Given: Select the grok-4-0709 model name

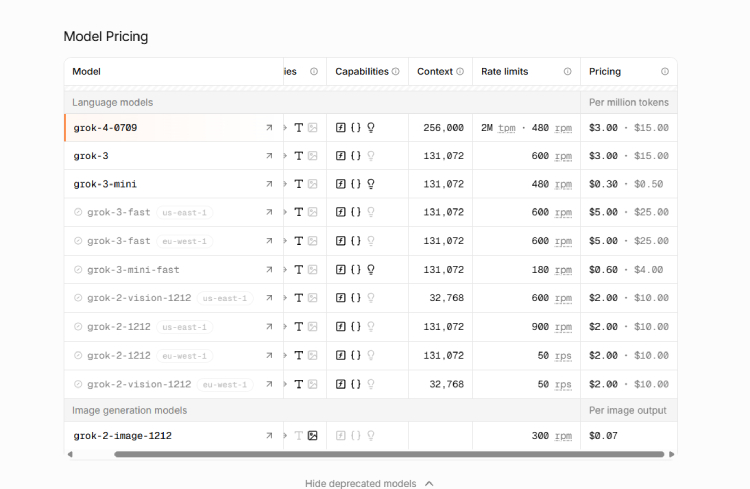Looking at the screenshot, I should tap(105, 128).
